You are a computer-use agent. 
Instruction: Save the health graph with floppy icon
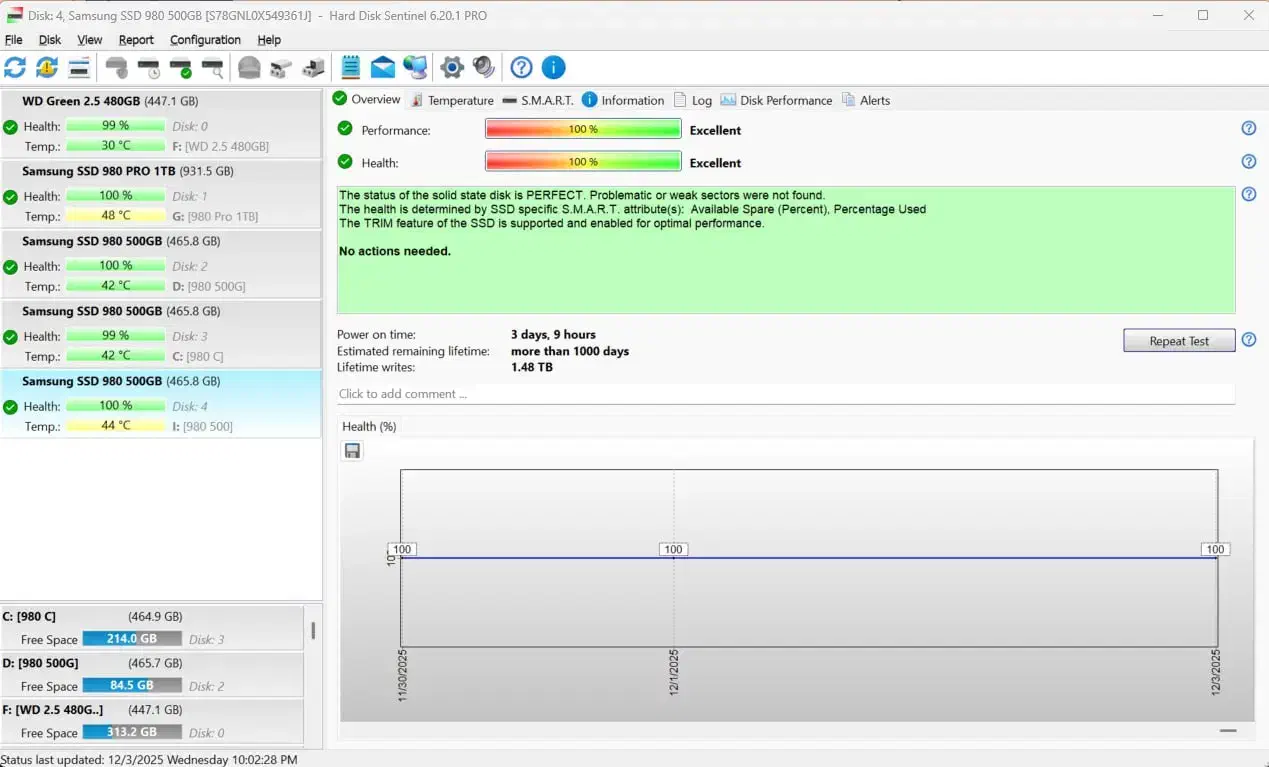pyautogui.click(x=352, y=451)
